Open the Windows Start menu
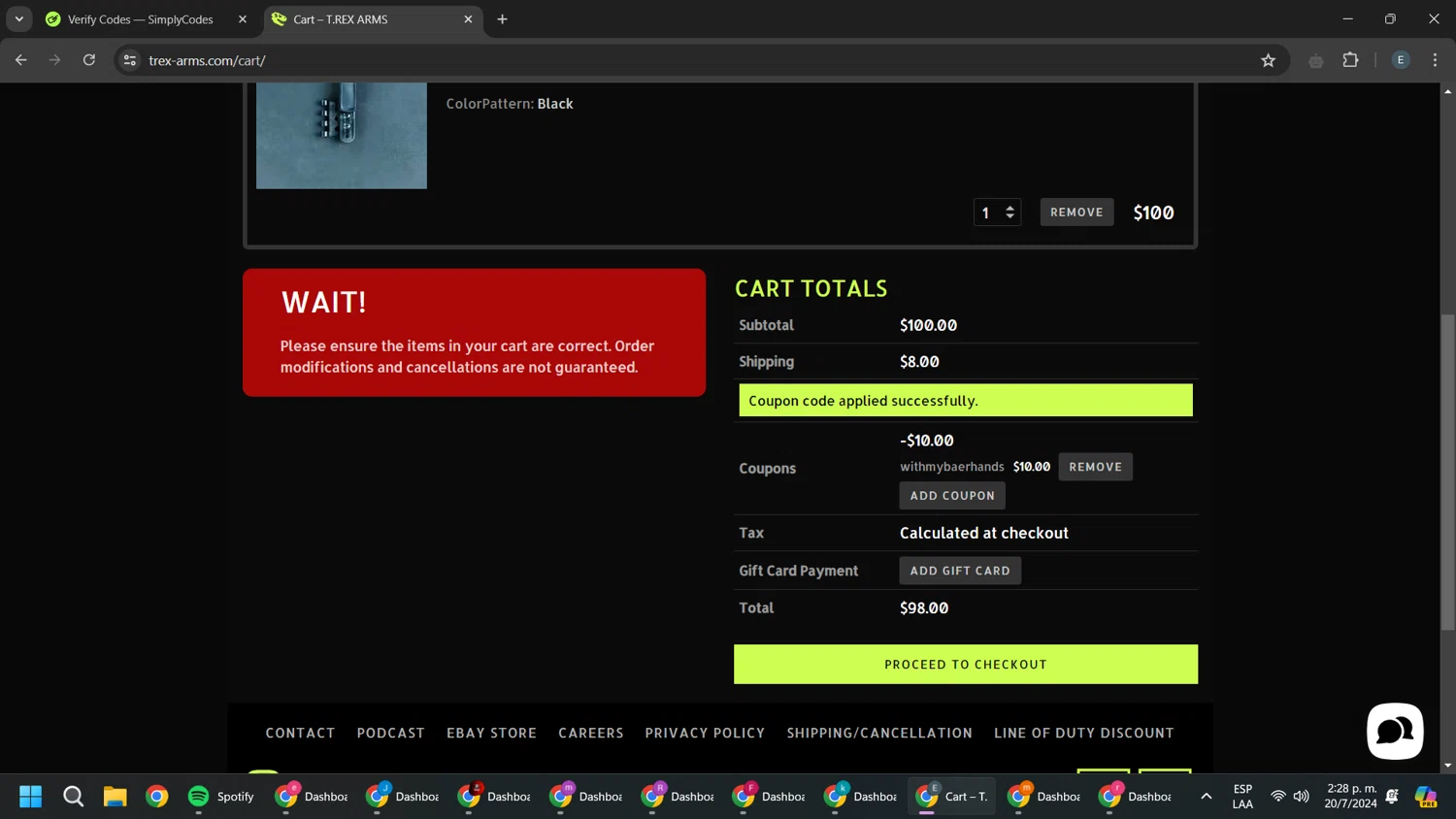1456x819 pixels. [x=31, y=797]
